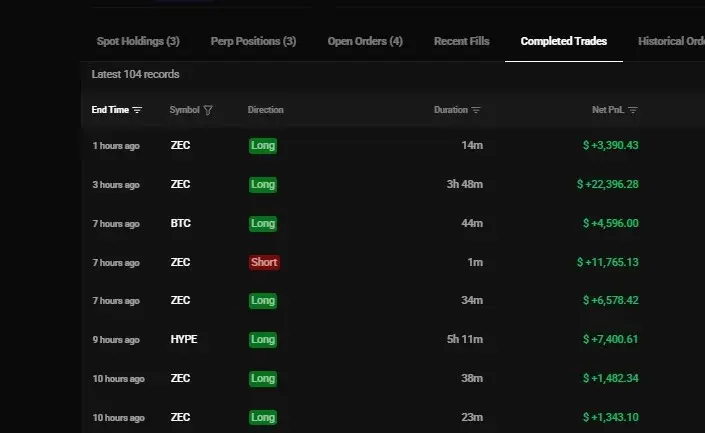Open the Open Orders (4) tab
Screen dimensions: 705x433
(x=365, y=41)
